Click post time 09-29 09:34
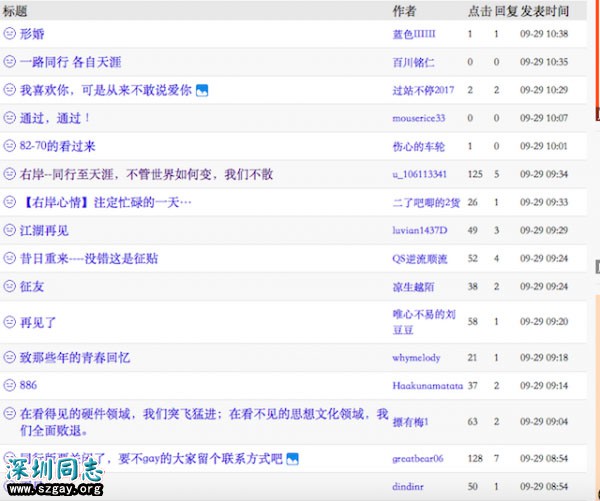Viewport: 600px width, 501px height. pos(544,174)
